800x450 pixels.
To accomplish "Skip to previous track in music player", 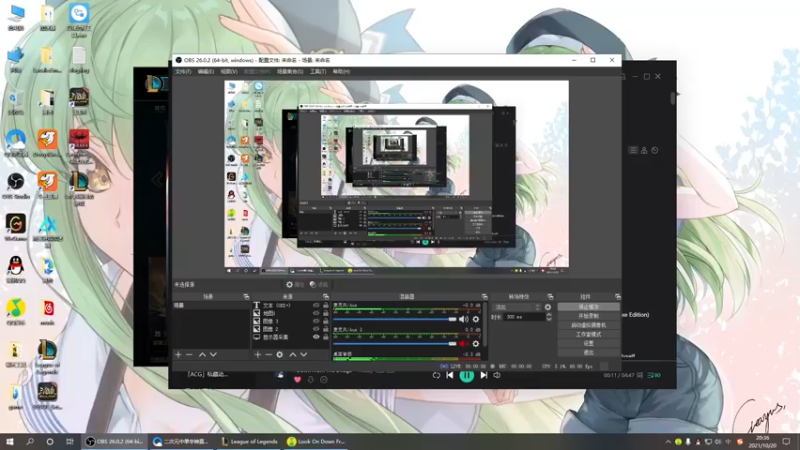I will [x=449, y=376].
